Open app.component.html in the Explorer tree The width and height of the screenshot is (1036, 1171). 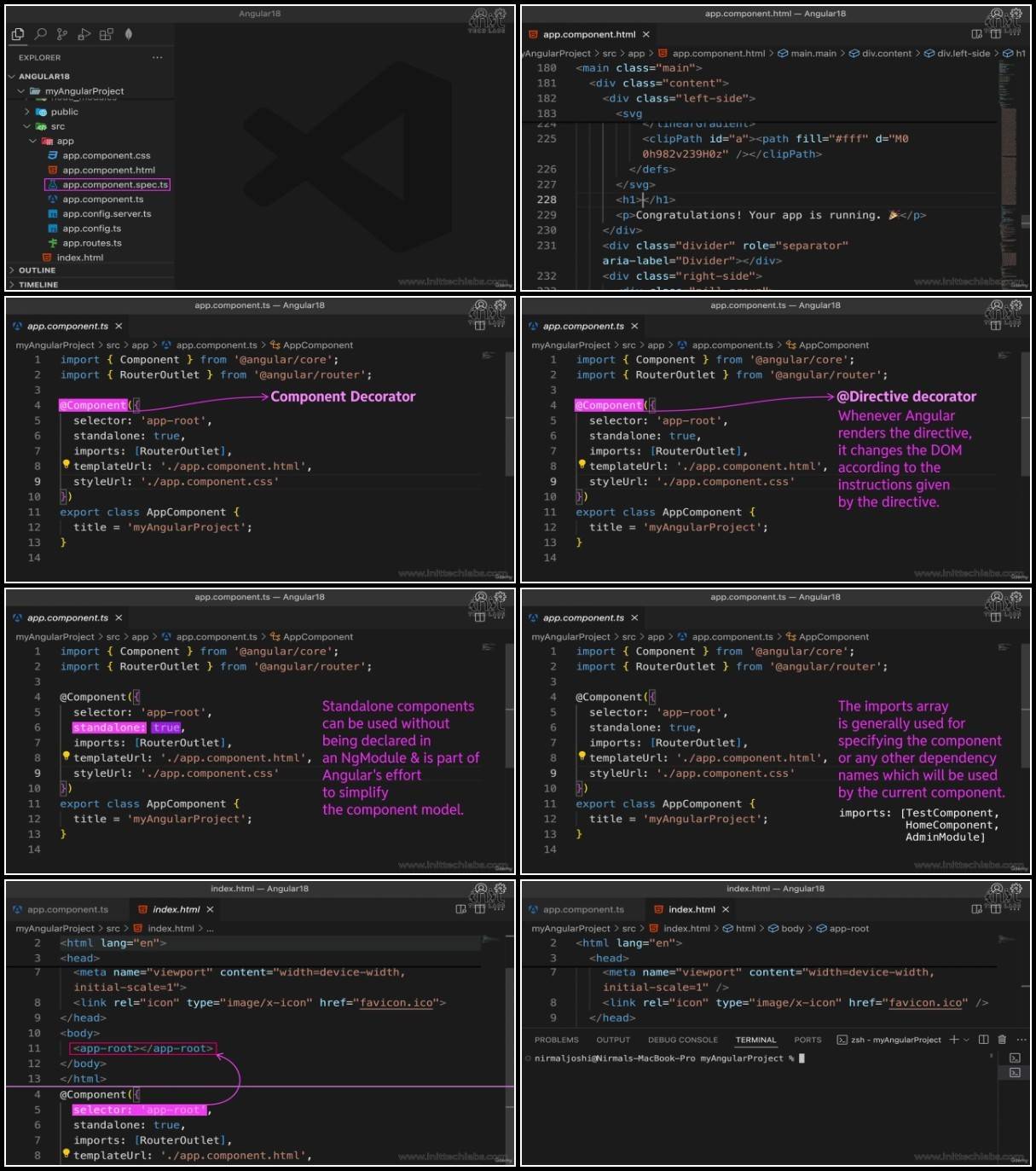click(108, 170)
